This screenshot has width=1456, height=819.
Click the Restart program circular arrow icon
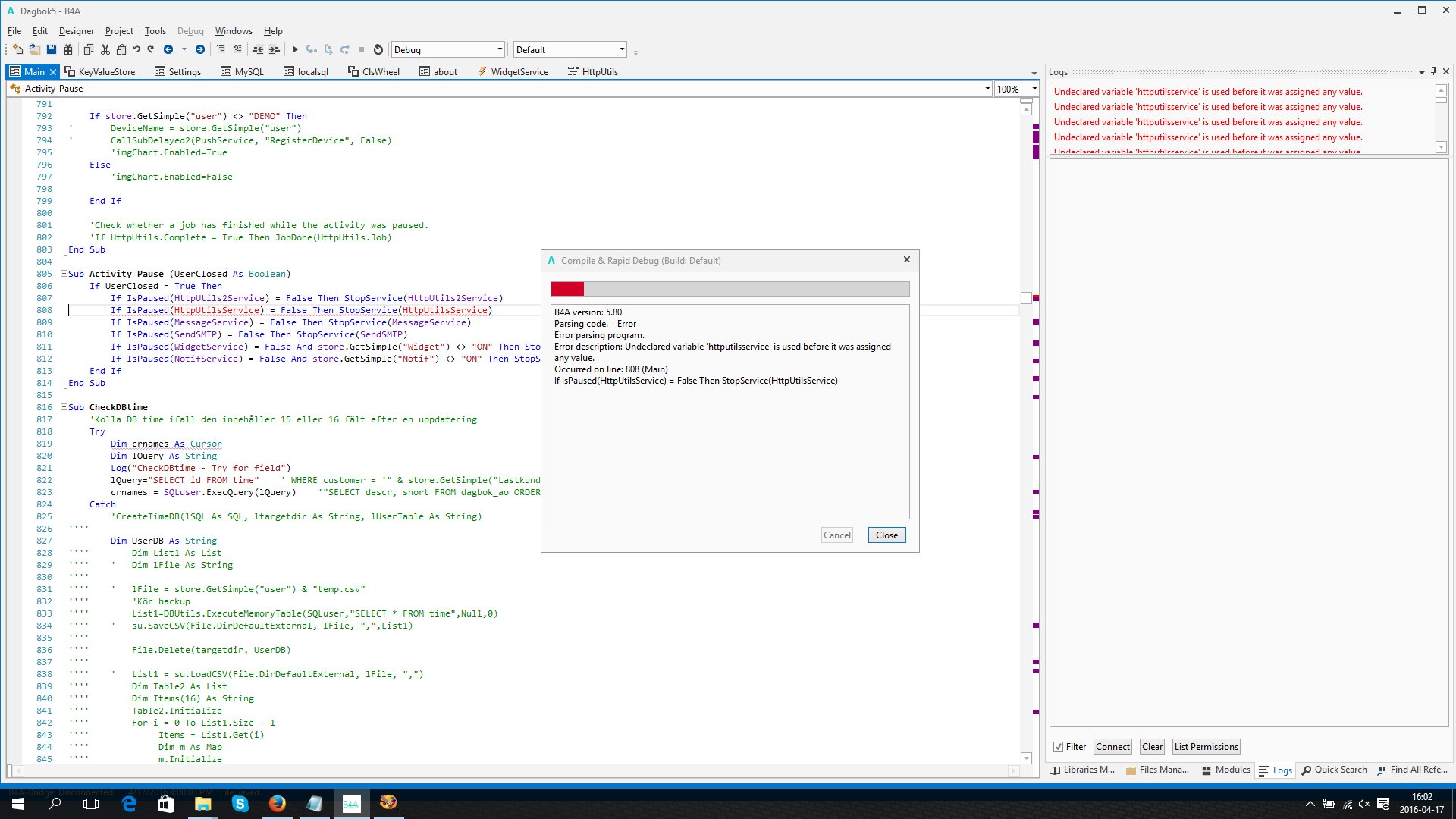click(x=378, y=49)
